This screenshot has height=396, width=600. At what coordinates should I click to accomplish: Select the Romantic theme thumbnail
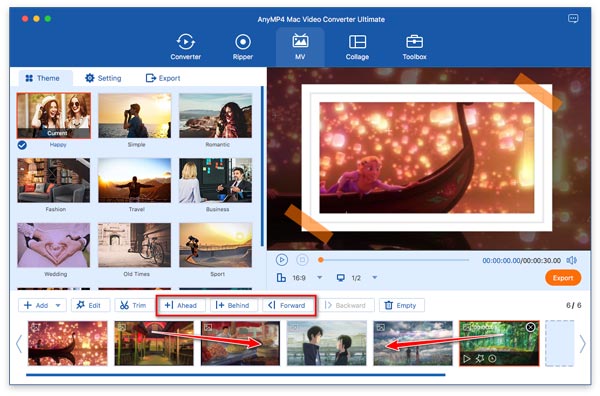pyautogui.click(x=215, y=116)
